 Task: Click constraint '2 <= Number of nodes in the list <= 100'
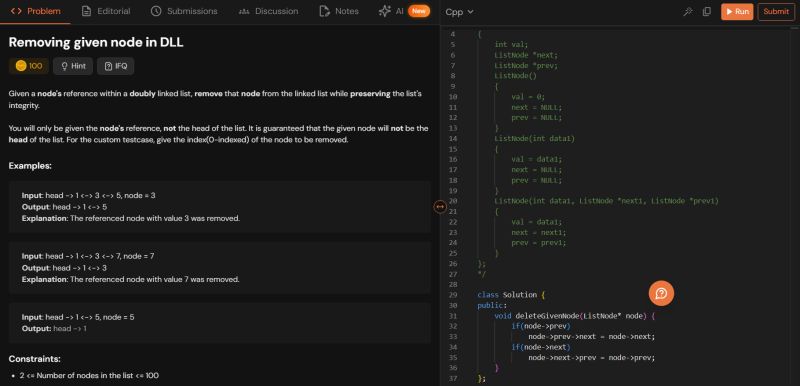[x=89, y=375]
